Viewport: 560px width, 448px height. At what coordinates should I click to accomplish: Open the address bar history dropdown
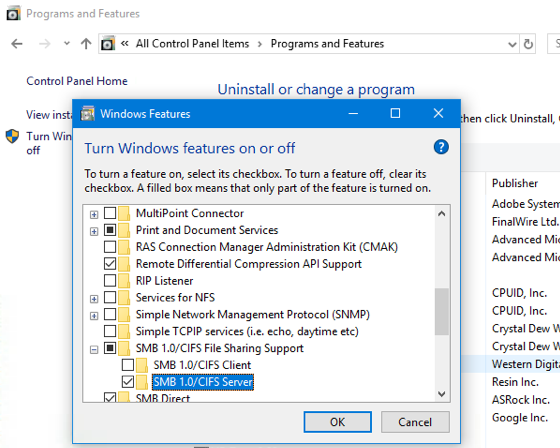pyautogui.click(x=512, y=44)
